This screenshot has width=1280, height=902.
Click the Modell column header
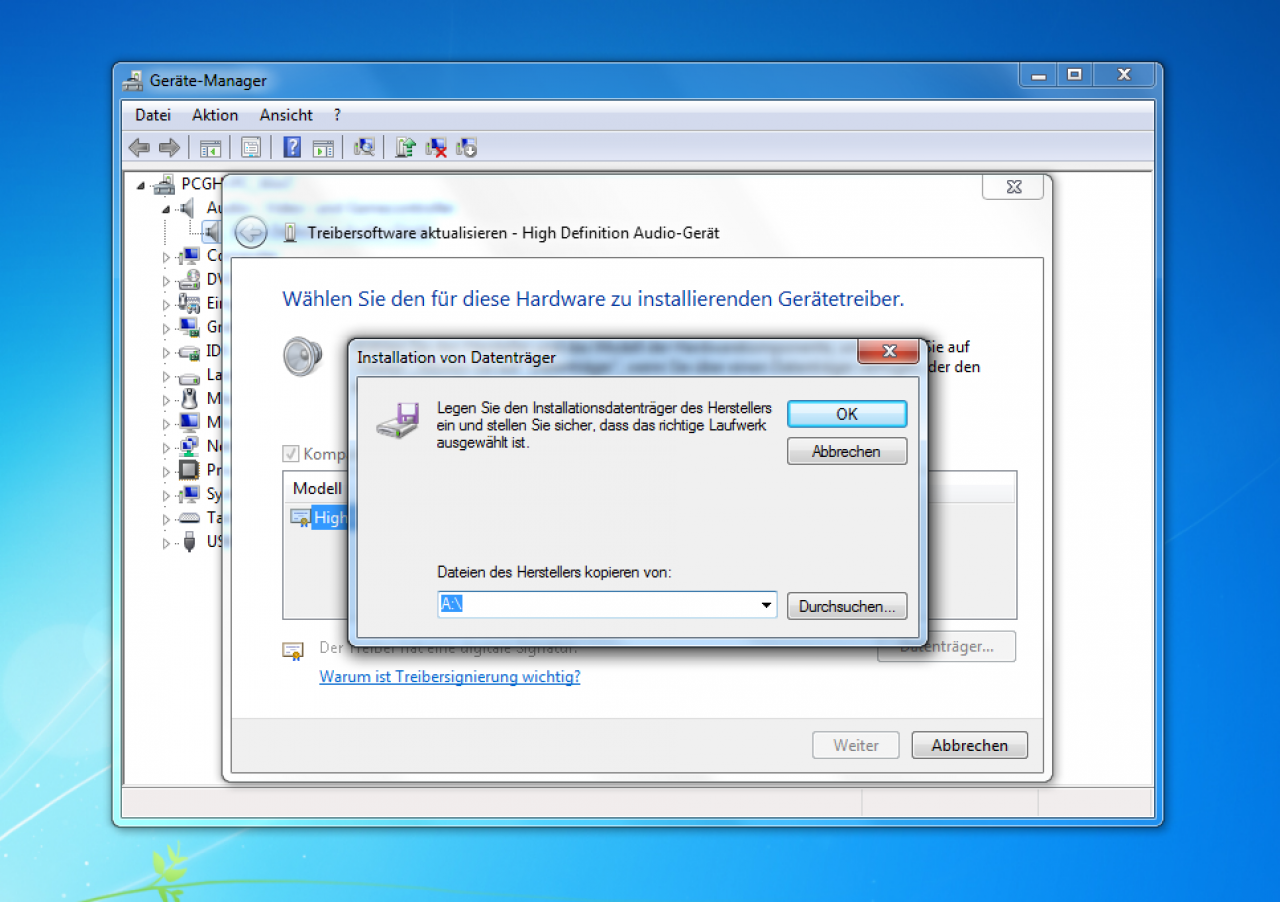pyautogui.click(x=317, y=488)
